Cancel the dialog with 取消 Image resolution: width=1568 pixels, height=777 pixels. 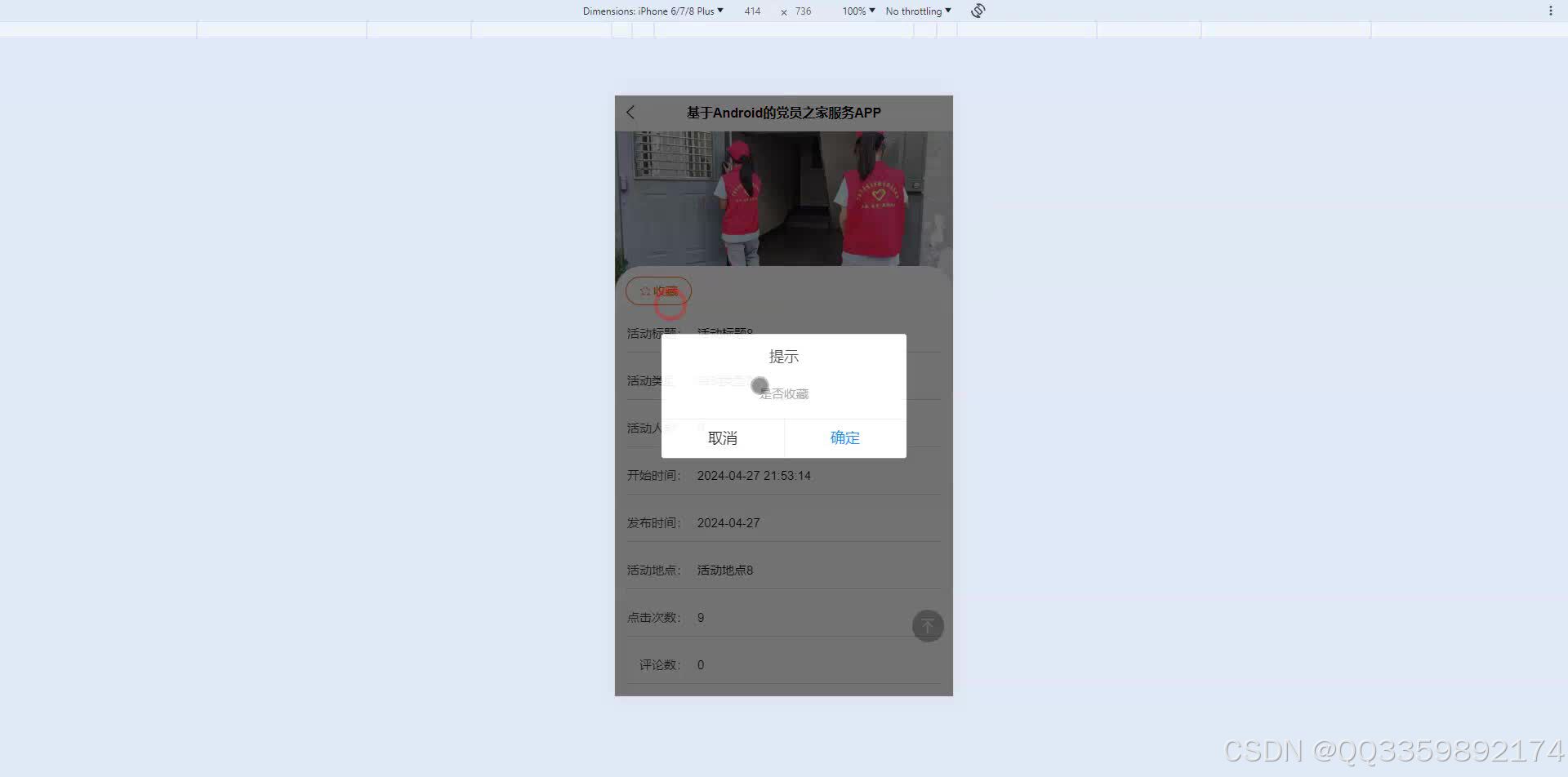point(723,438)
